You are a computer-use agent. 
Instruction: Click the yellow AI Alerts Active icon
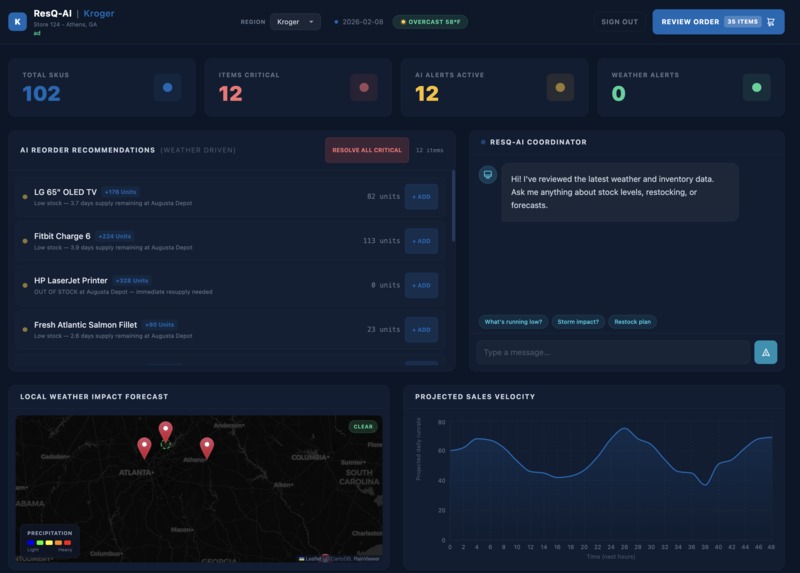pos(560,87)
